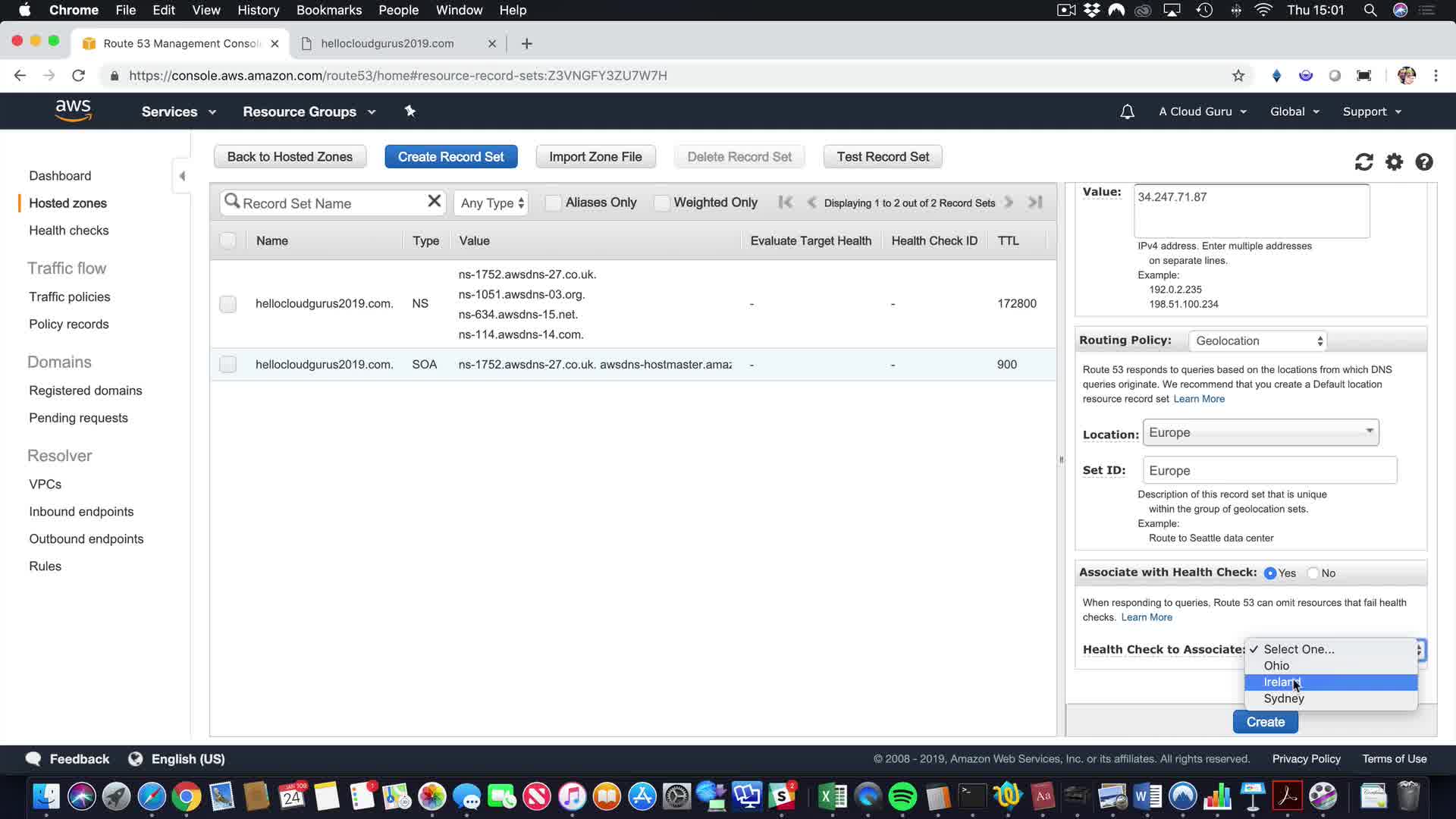Image resolution: width=1456 pixels, height=819 pixels.
Task: Open the settings gear icon
Action: click(x=1394, y=162)
